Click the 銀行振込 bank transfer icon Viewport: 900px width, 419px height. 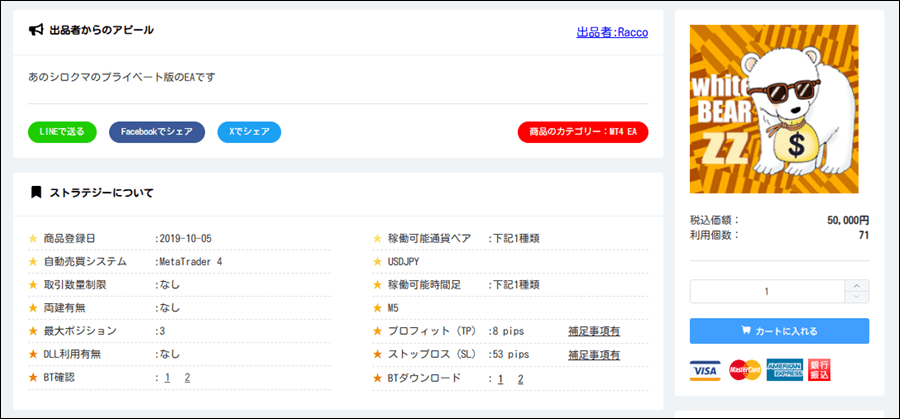(819, 371)
